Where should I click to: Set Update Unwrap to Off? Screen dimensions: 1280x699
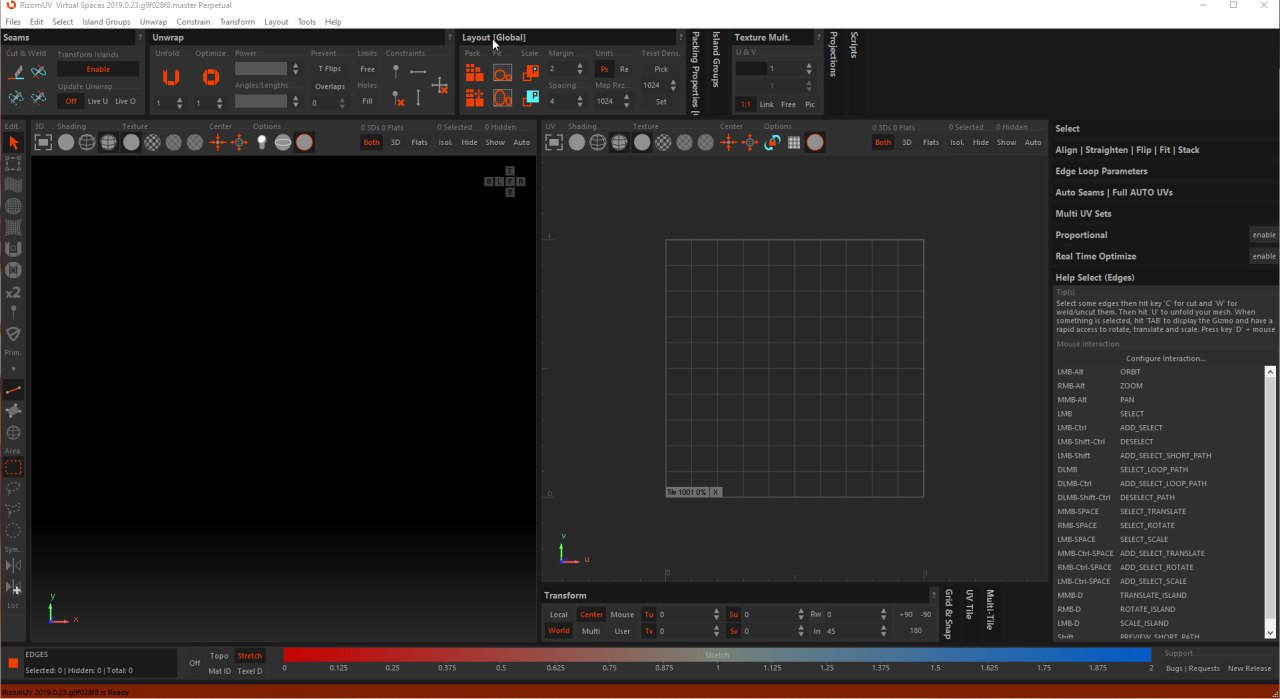point(71,101)
